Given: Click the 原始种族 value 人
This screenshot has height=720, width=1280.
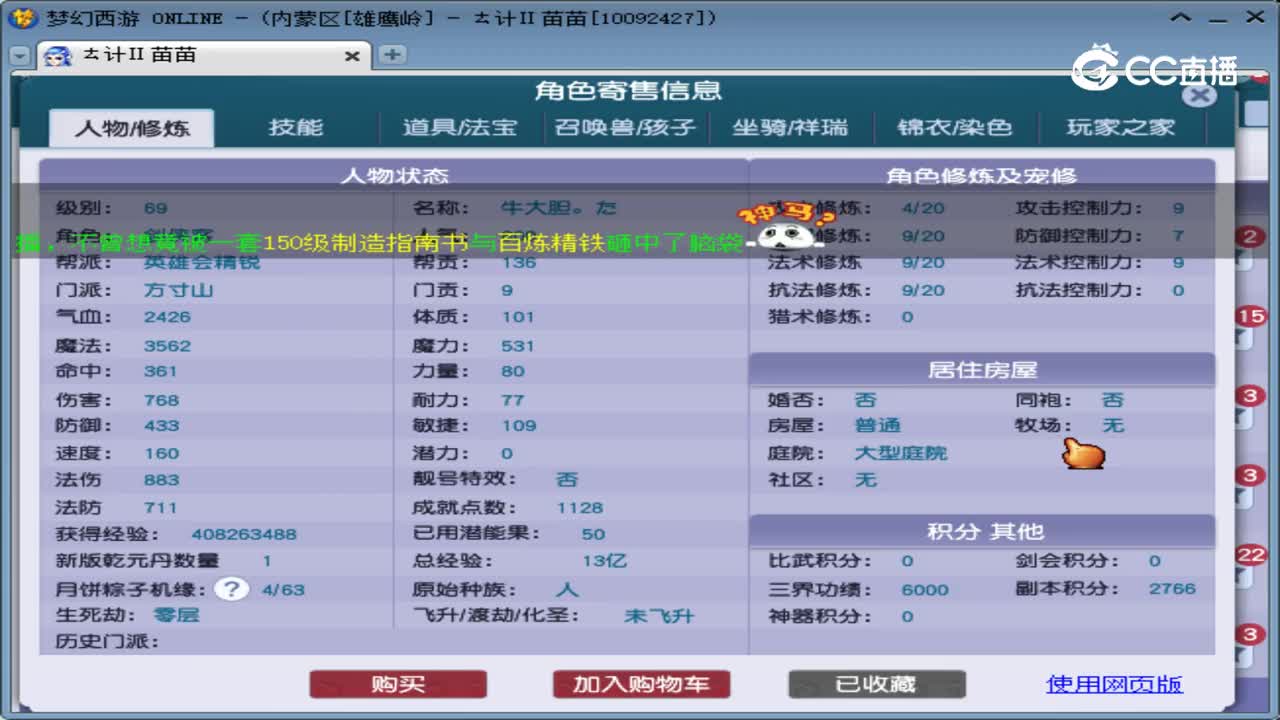Looking at the screenshot, I should [x=568, y=589].
